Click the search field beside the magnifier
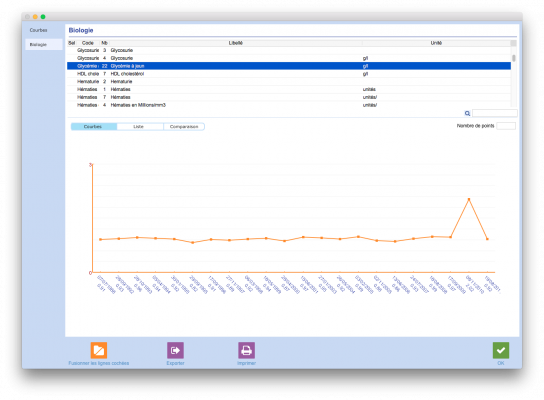 coord(495,113)
